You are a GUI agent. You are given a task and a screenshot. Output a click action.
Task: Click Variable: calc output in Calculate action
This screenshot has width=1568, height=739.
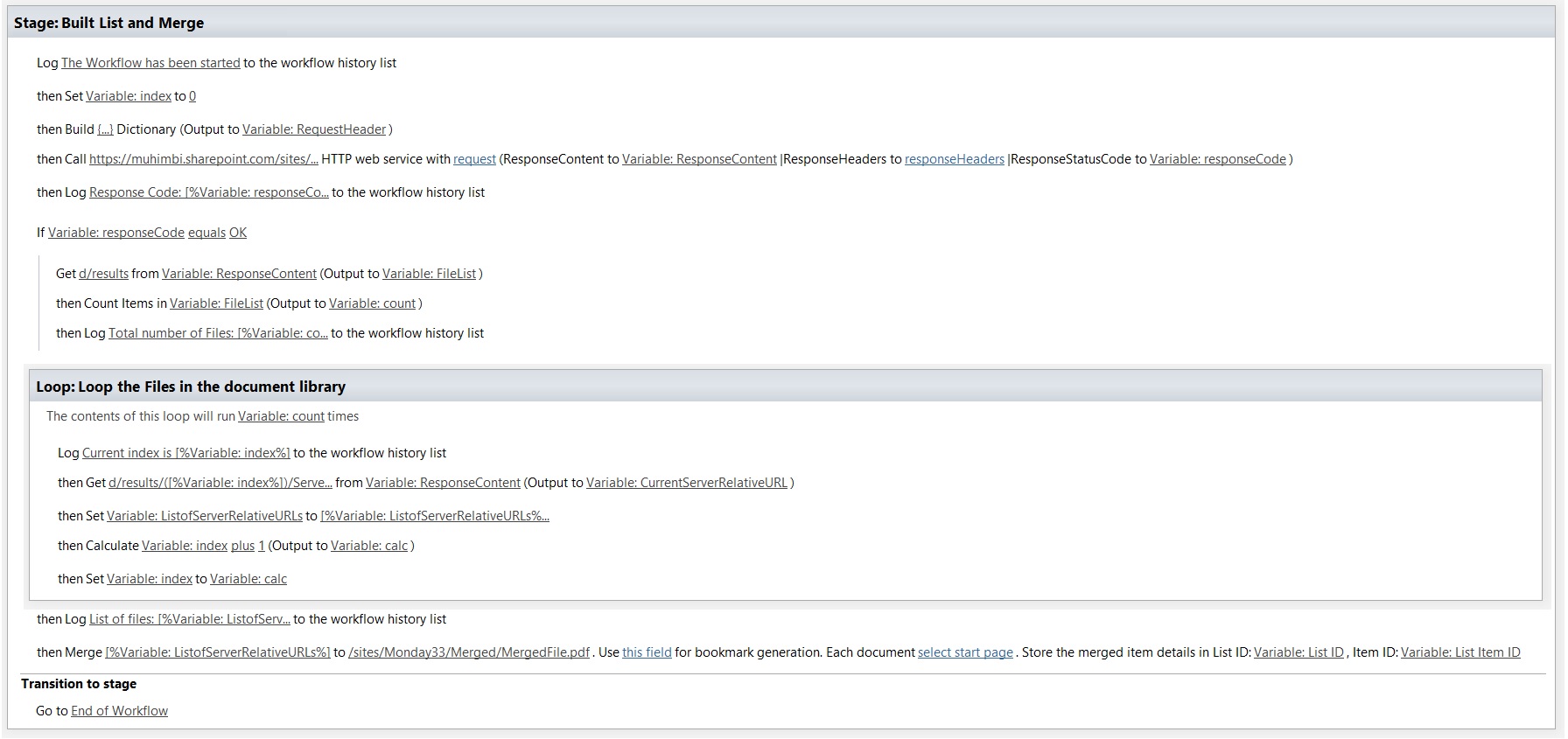[368, 546]
